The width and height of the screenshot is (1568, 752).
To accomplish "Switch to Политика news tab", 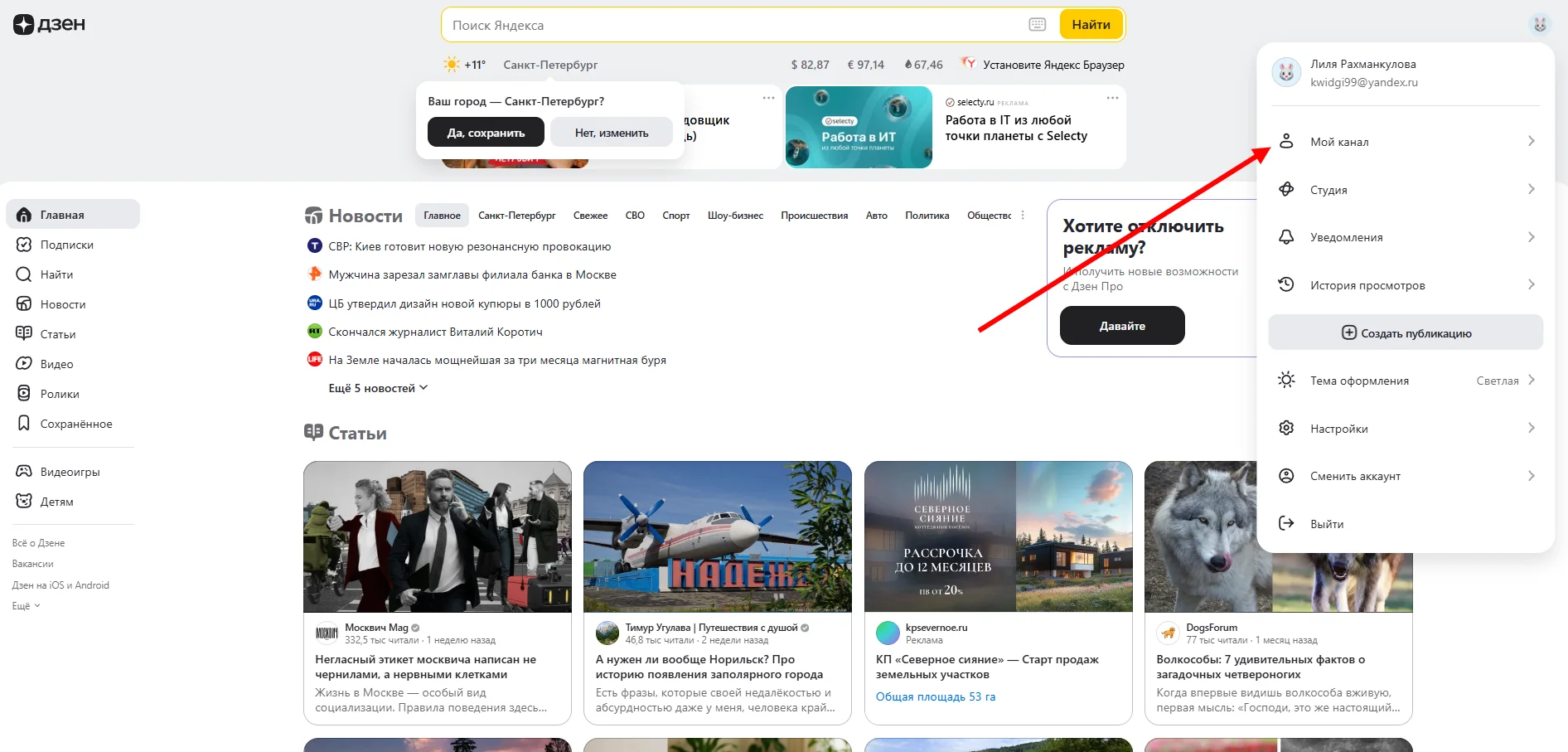I will (x=927, y=216).
